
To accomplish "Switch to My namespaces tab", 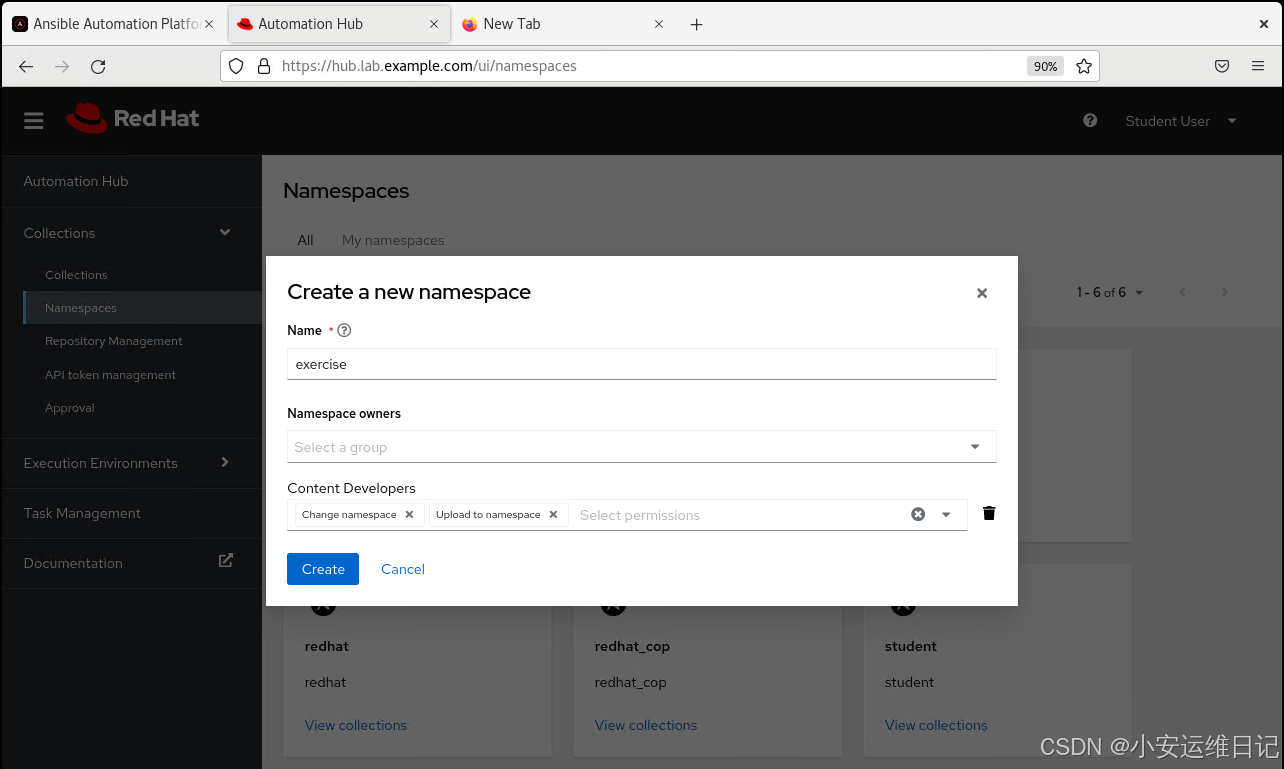I will tap(393, 240).
